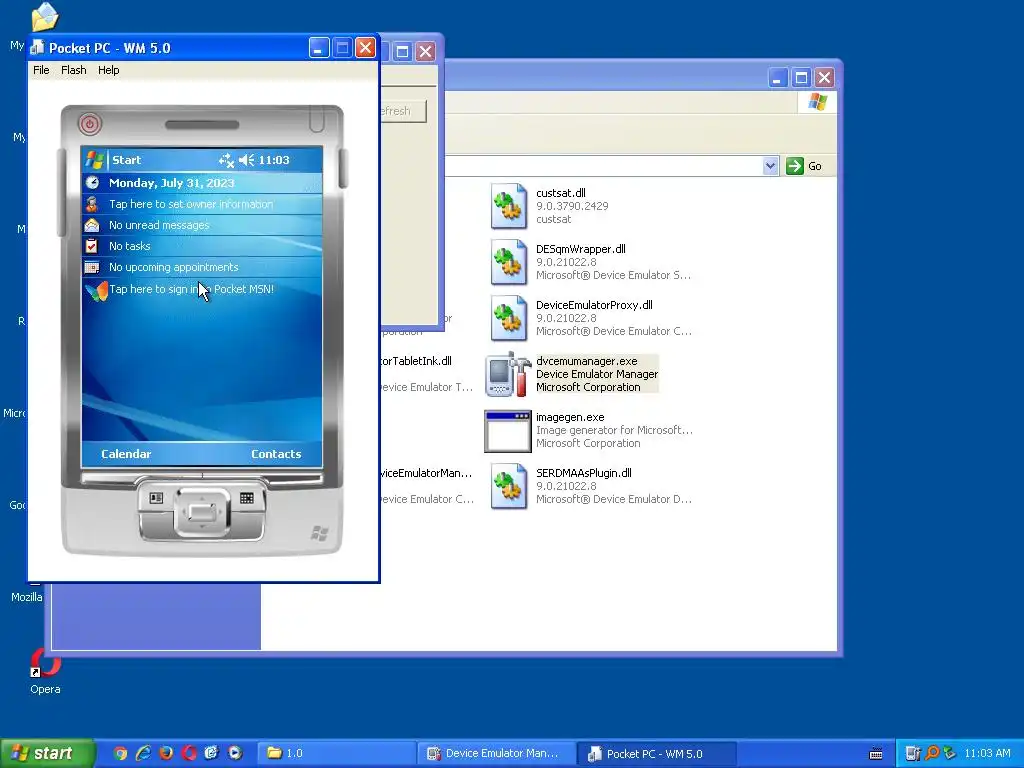Image resolution: width=1024 pixels, height=768 pixels.
Task: Select the DeviceEmulatorProxy.dll file name
Action: pyautogui.click(x=594, y=305)
